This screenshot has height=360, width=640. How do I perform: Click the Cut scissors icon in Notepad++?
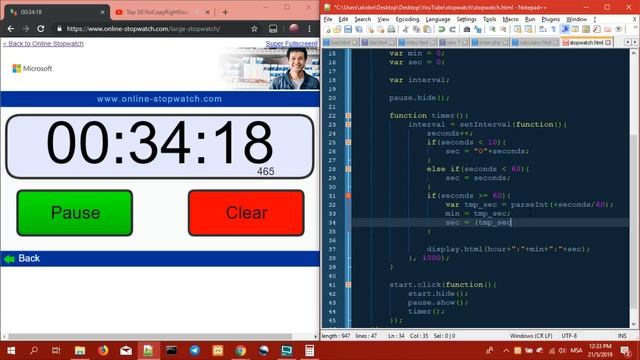[x=405, y=29]
